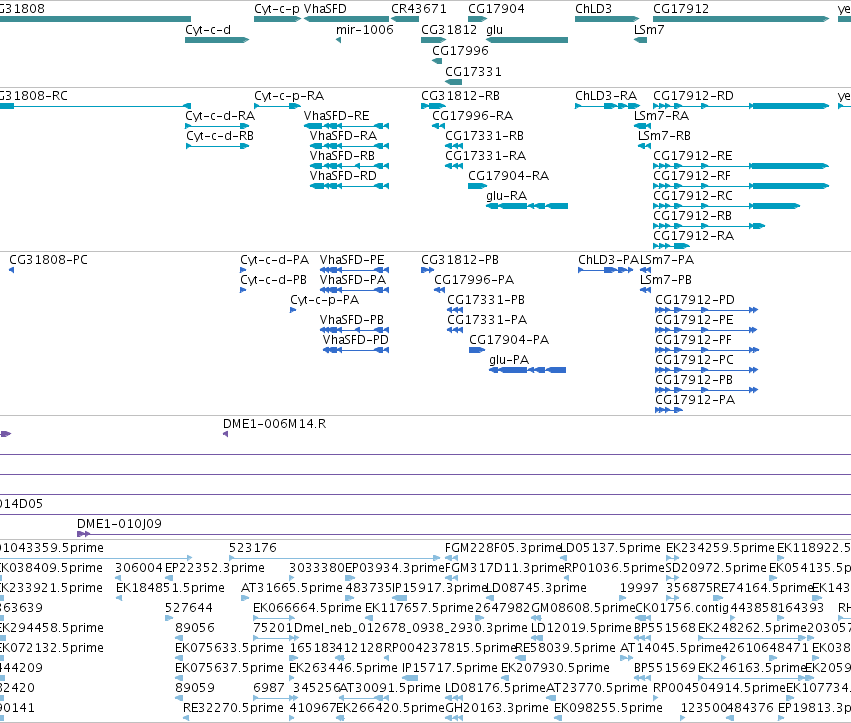Click the CG17904-PA protein label
The height and width of the screenshot is (723, 851).
509,340
